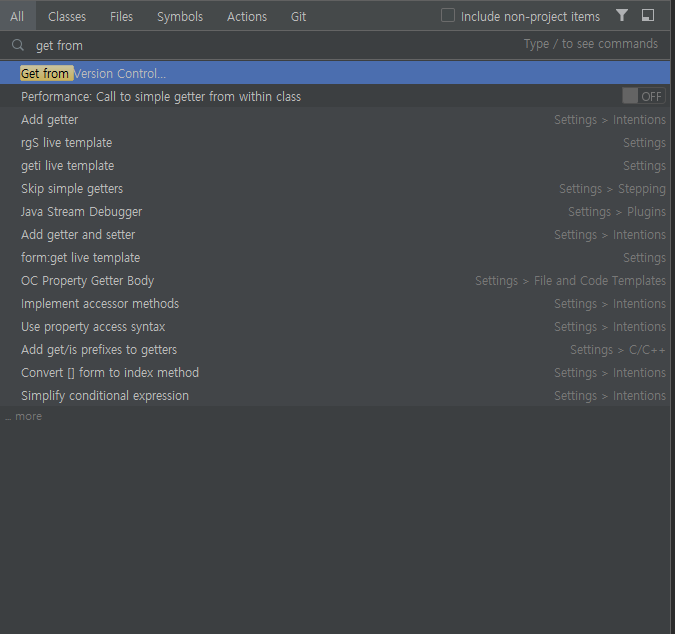Select 'geti live template' result
Screen dimensions: 675x634
335,165
